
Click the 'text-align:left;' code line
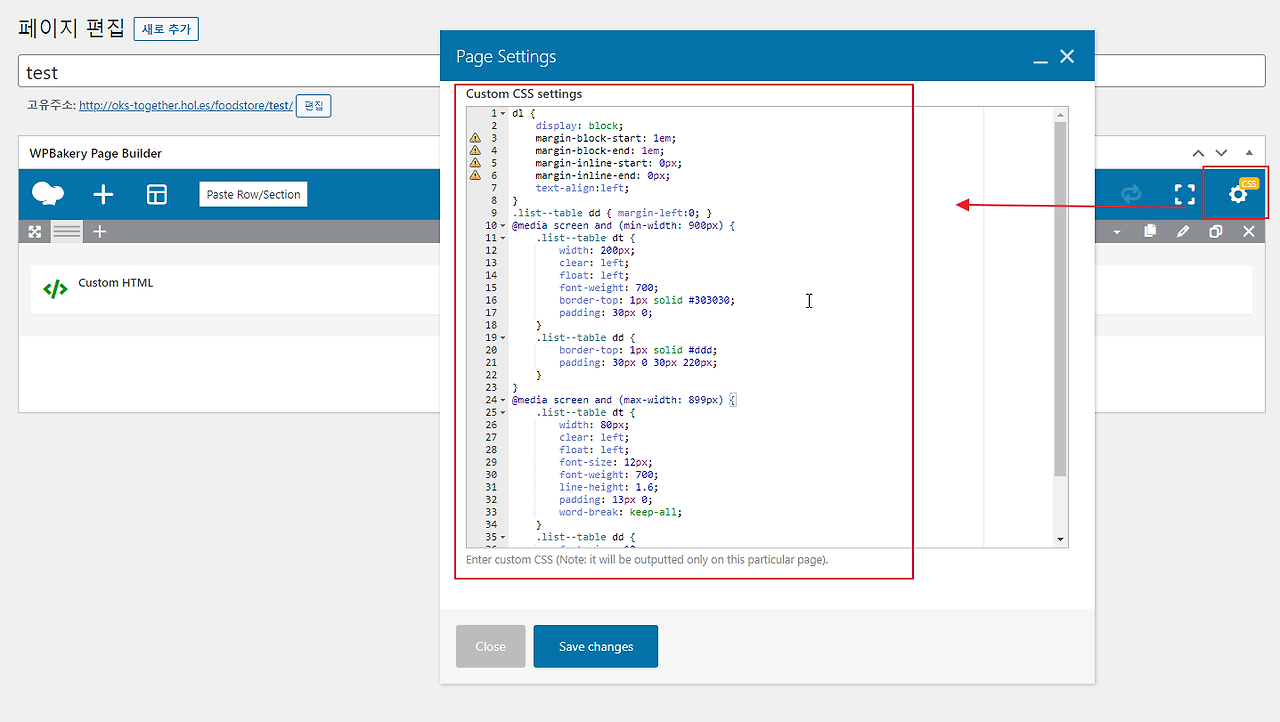(582, 188)
